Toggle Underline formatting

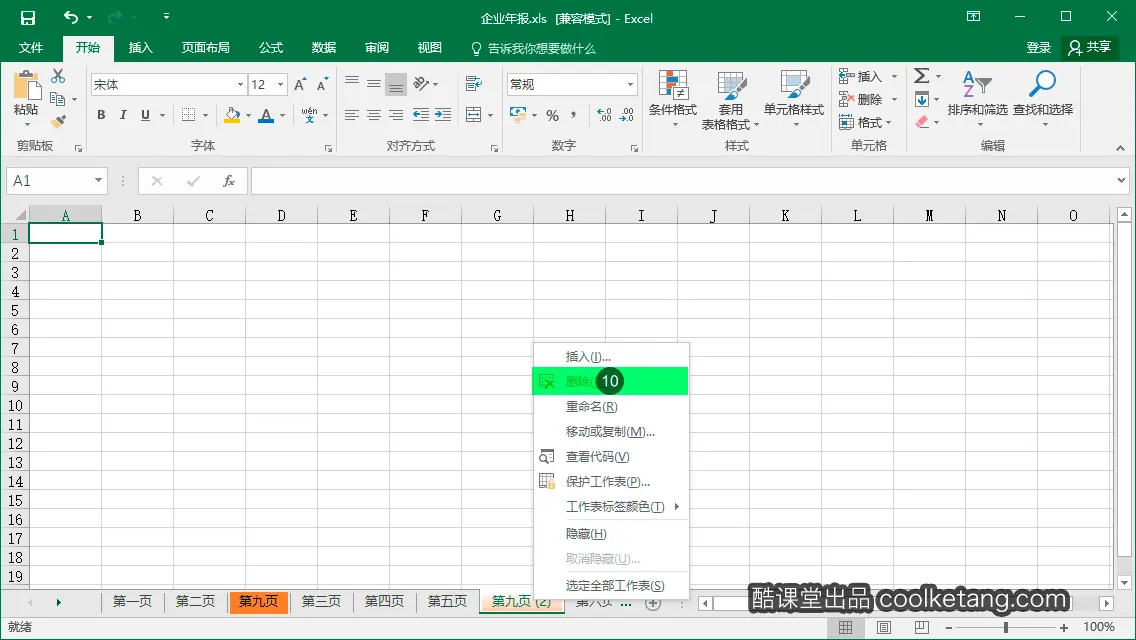click(145, 115)
